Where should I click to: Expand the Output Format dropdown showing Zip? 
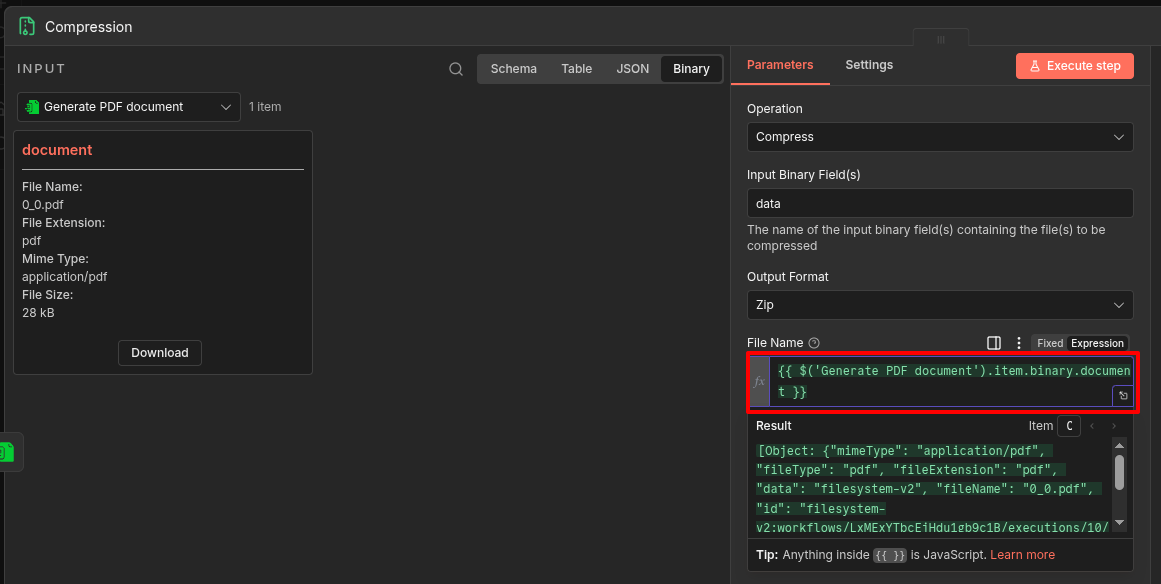[x=939, y=305]
